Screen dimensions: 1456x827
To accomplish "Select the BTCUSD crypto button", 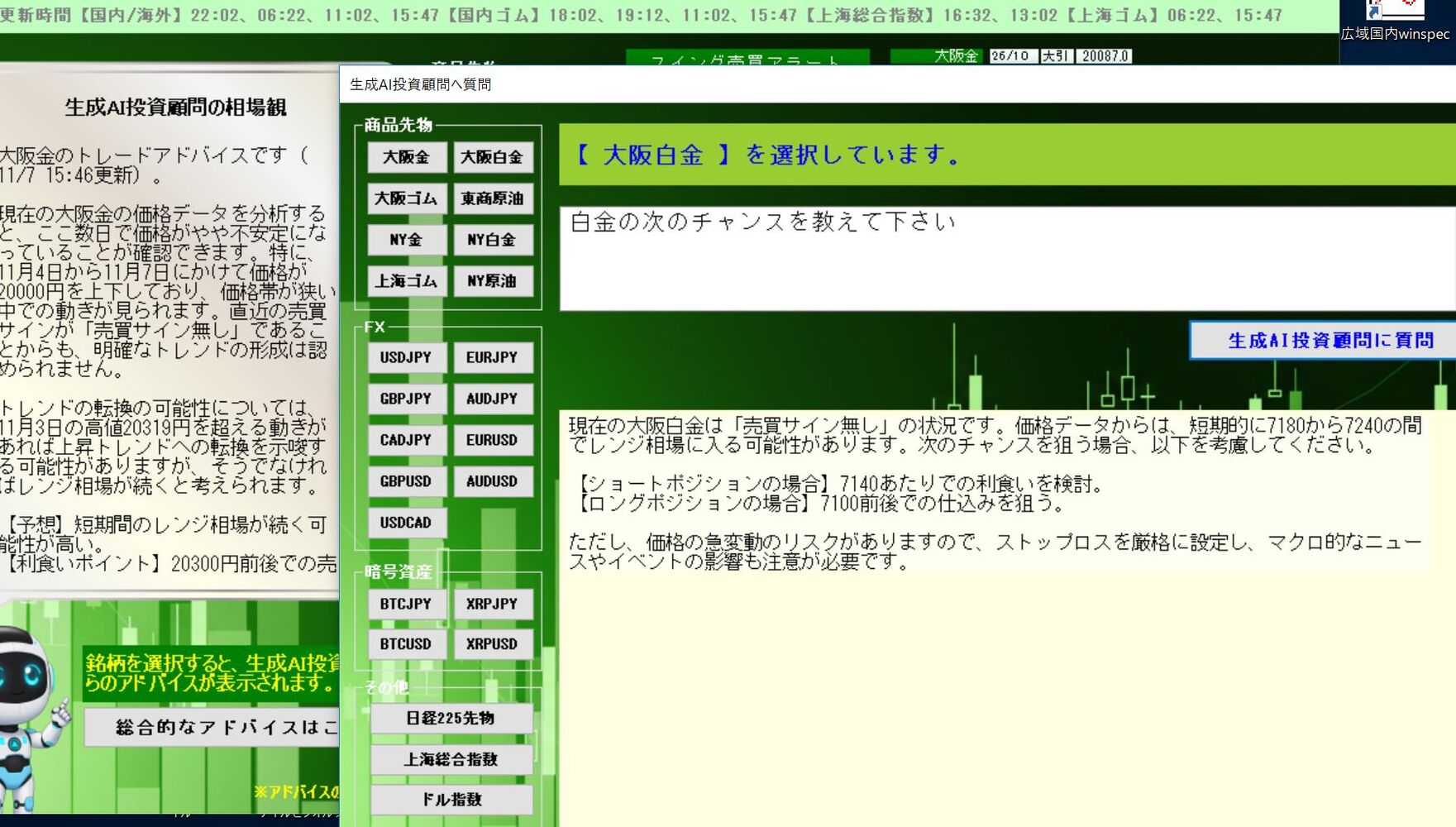I will 407,643.
